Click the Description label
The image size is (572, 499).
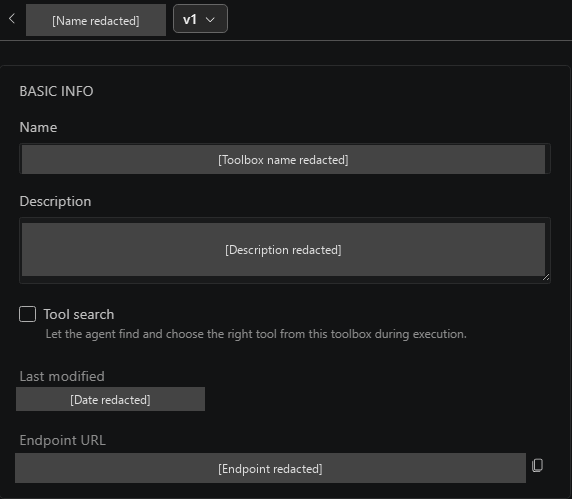(x=55, y=201)
